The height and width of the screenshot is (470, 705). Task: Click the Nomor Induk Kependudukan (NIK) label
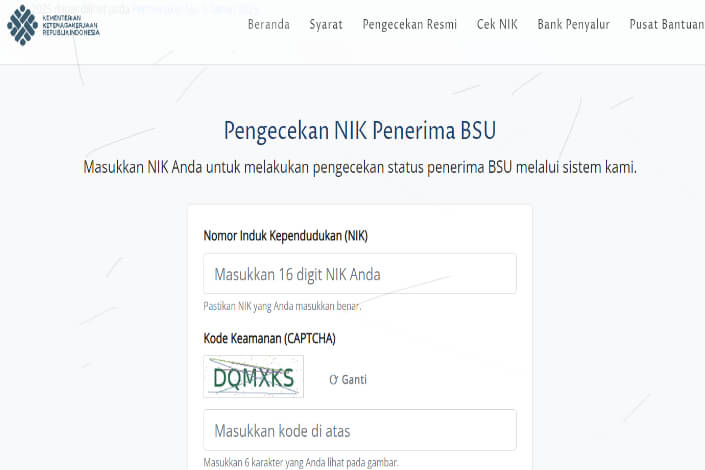coord(286,236)
